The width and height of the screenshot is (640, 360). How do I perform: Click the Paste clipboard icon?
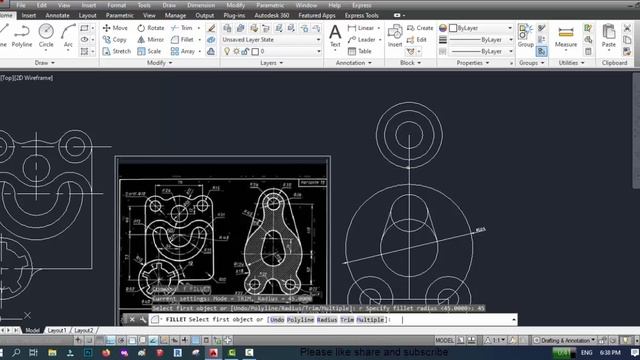tap(609, 36)
